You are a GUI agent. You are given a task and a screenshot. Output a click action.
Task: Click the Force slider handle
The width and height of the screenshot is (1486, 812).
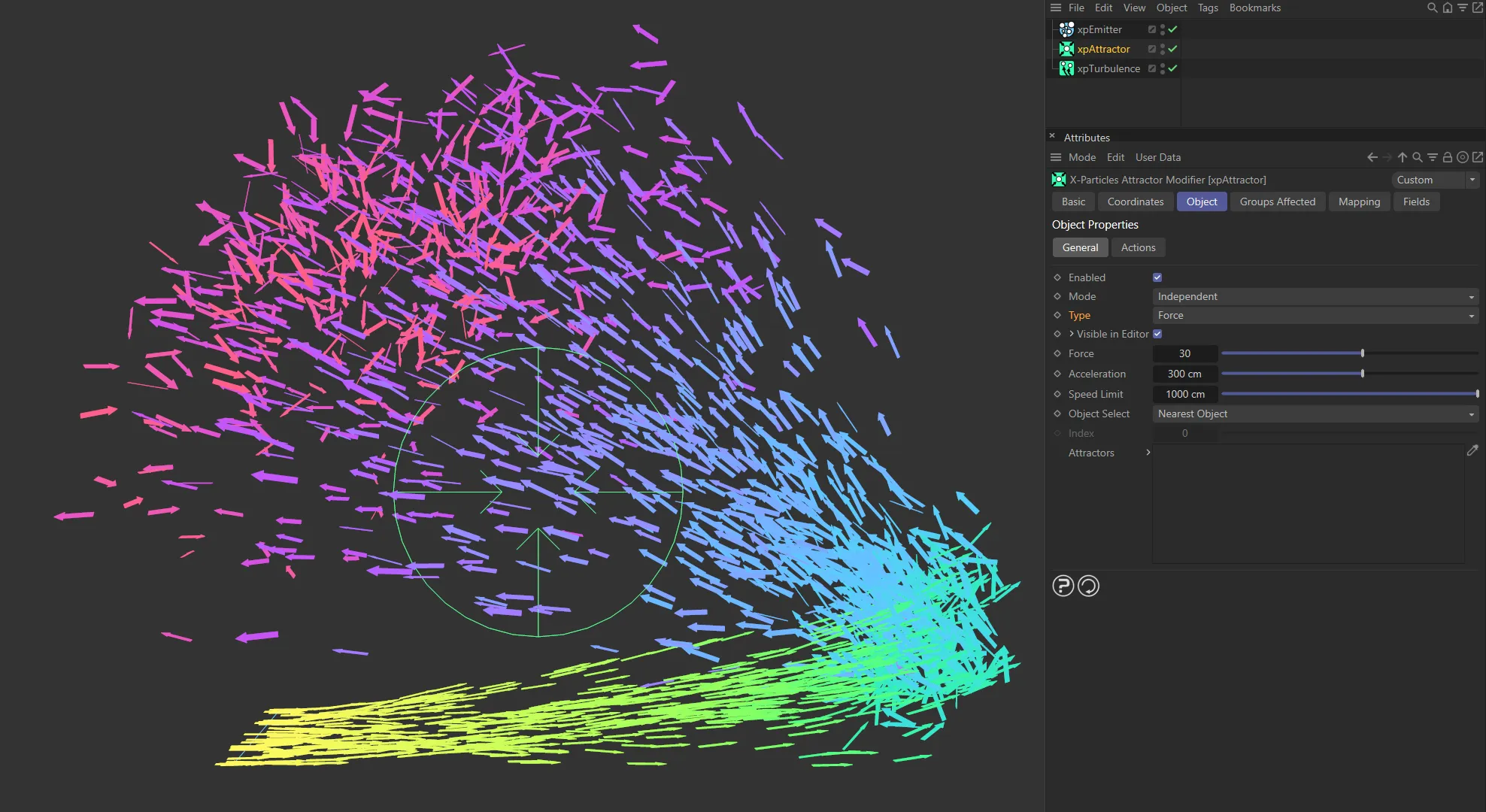pyautogui.click(x=1362, y=353)
